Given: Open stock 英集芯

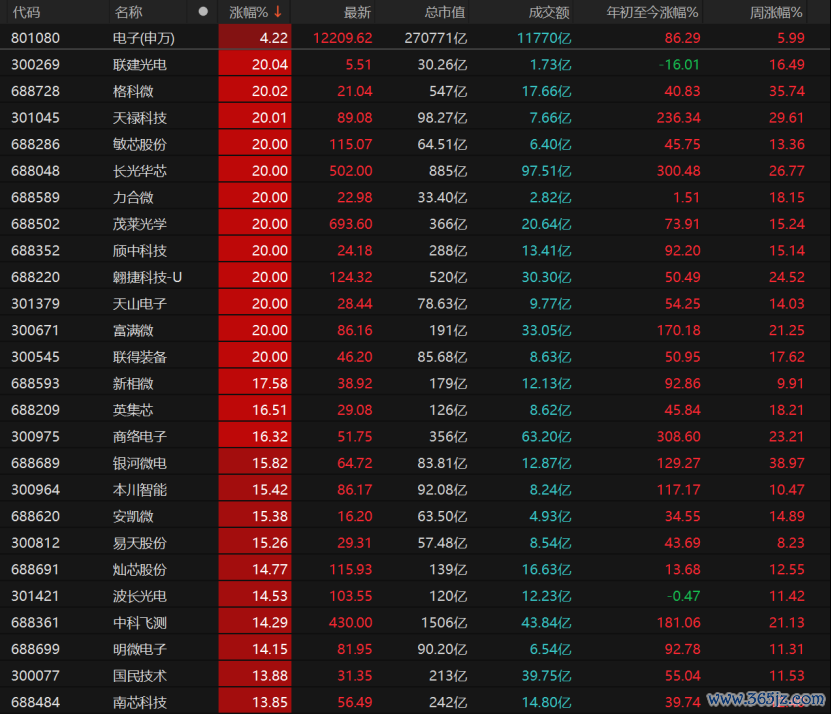Looking at the screenshot, I should [x=133, y=410].
